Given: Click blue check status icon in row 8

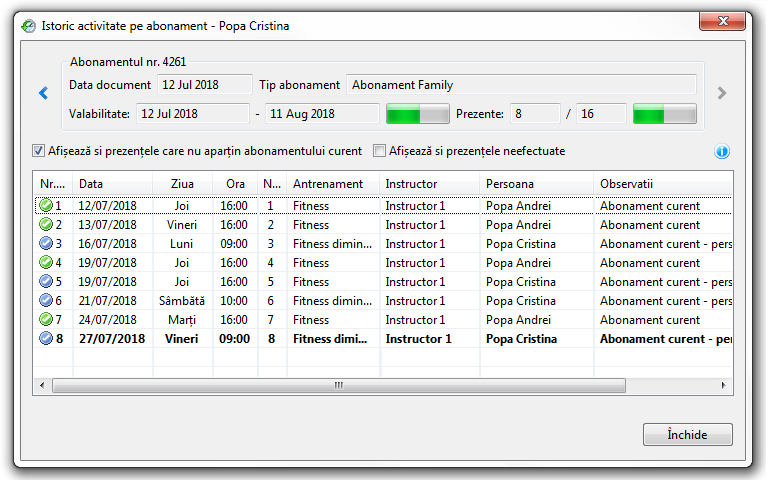Looking at the screenshot, I should pos(45,339).
